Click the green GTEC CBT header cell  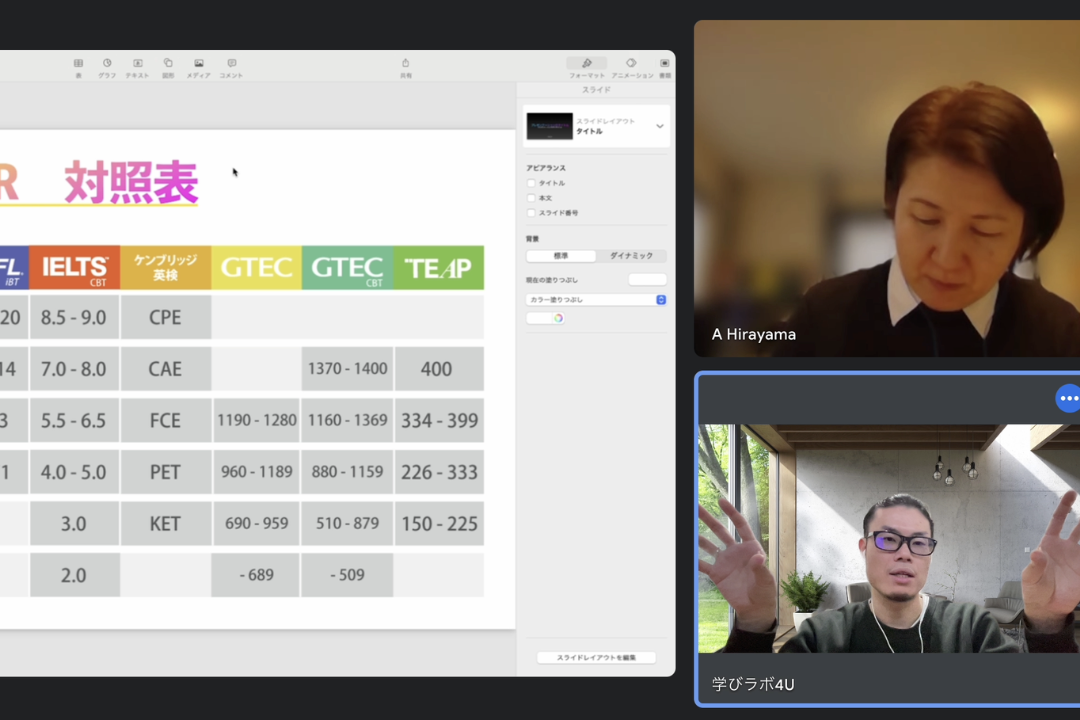pyautogui.click(x=347, y=267)
